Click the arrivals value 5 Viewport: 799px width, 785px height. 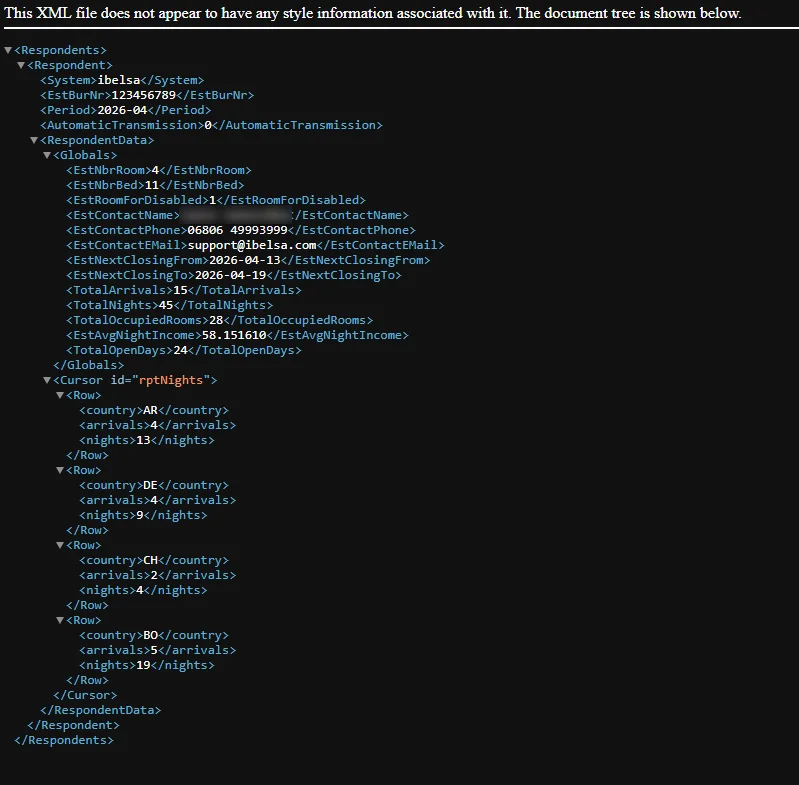(154, 651)
